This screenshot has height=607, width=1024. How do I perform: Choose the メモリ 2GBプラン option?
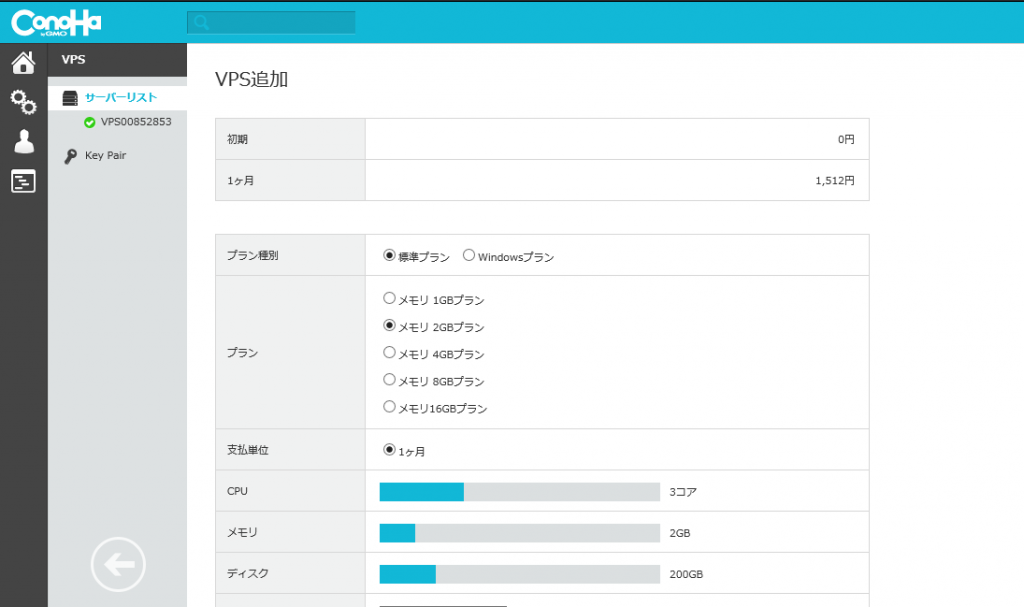pyautogui.click(x=389, y=325)
